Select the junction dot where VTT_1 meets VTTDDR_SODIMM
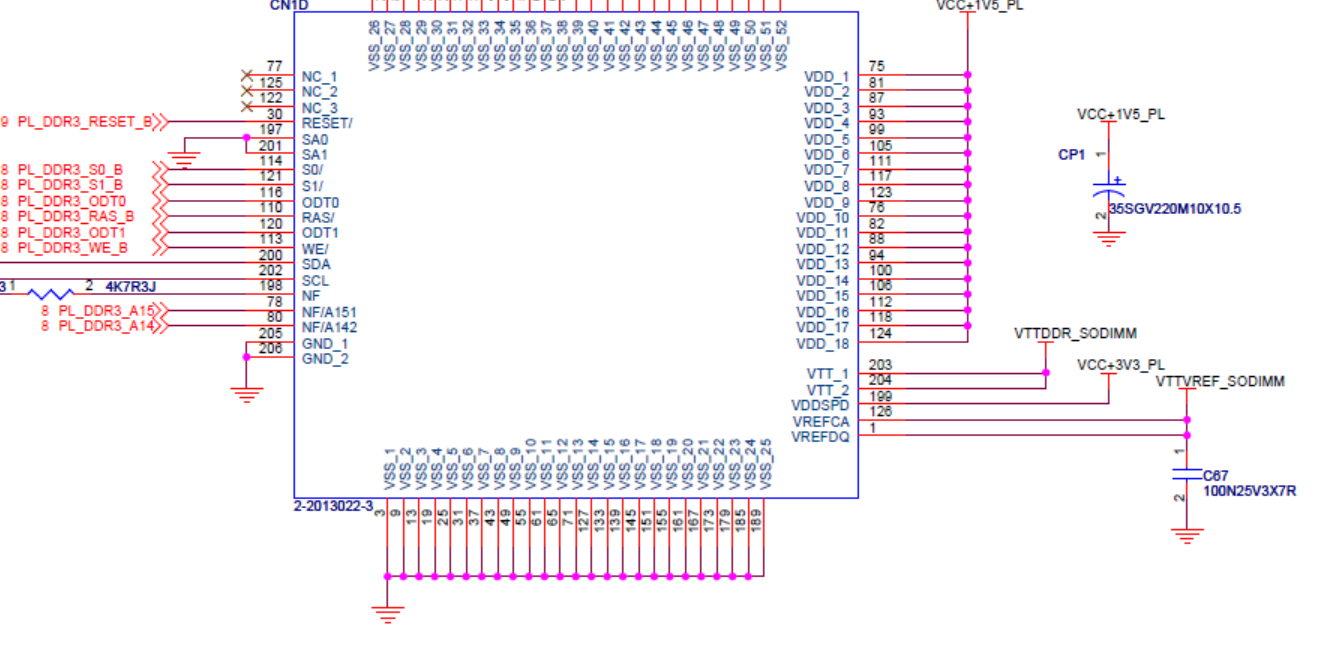 [x=1046, y=373]
